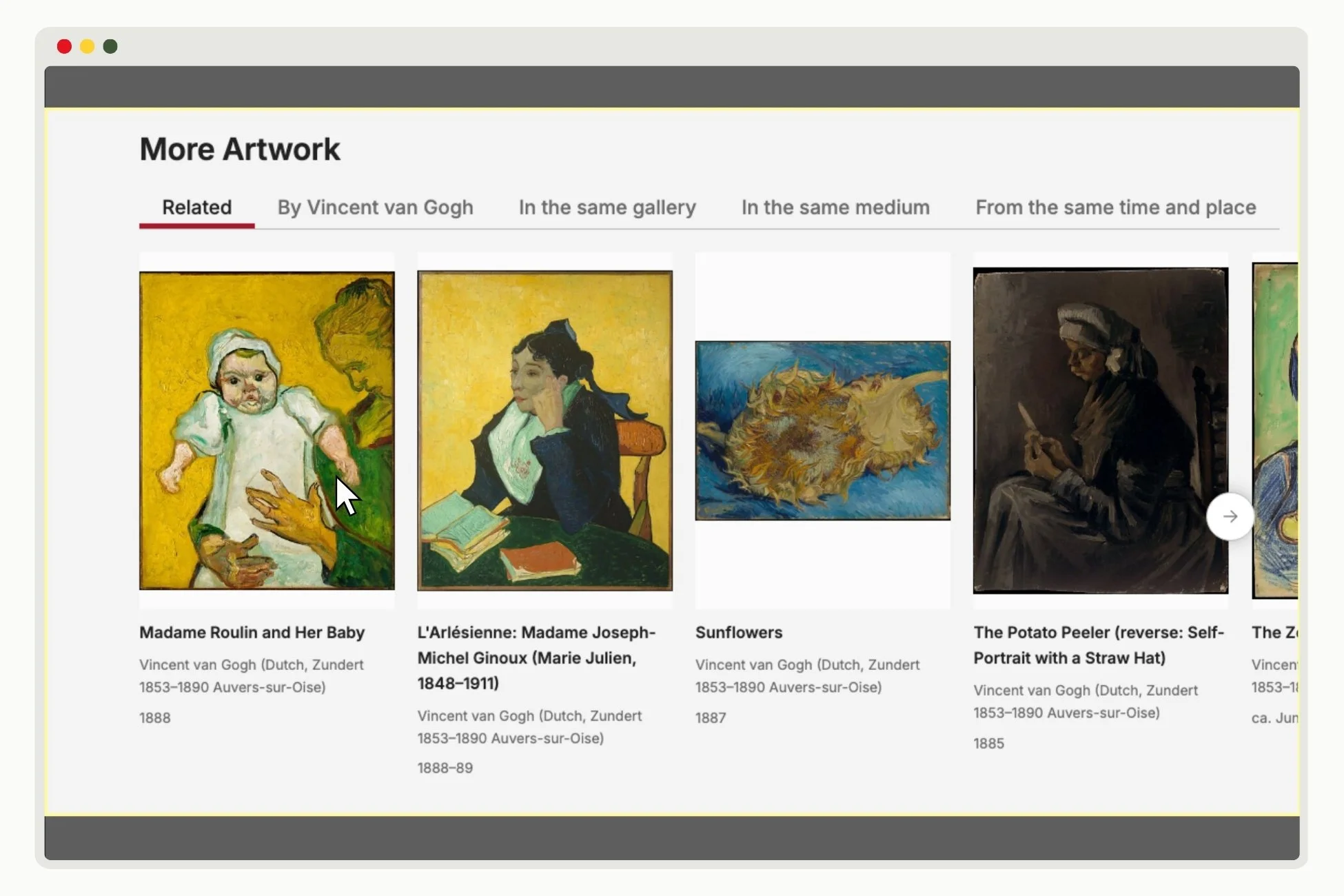The image size is (1344, 896).
Task: Open L'Arlésienne painting thumbnail
Action: pyautogui.click(x=544, y=431)
